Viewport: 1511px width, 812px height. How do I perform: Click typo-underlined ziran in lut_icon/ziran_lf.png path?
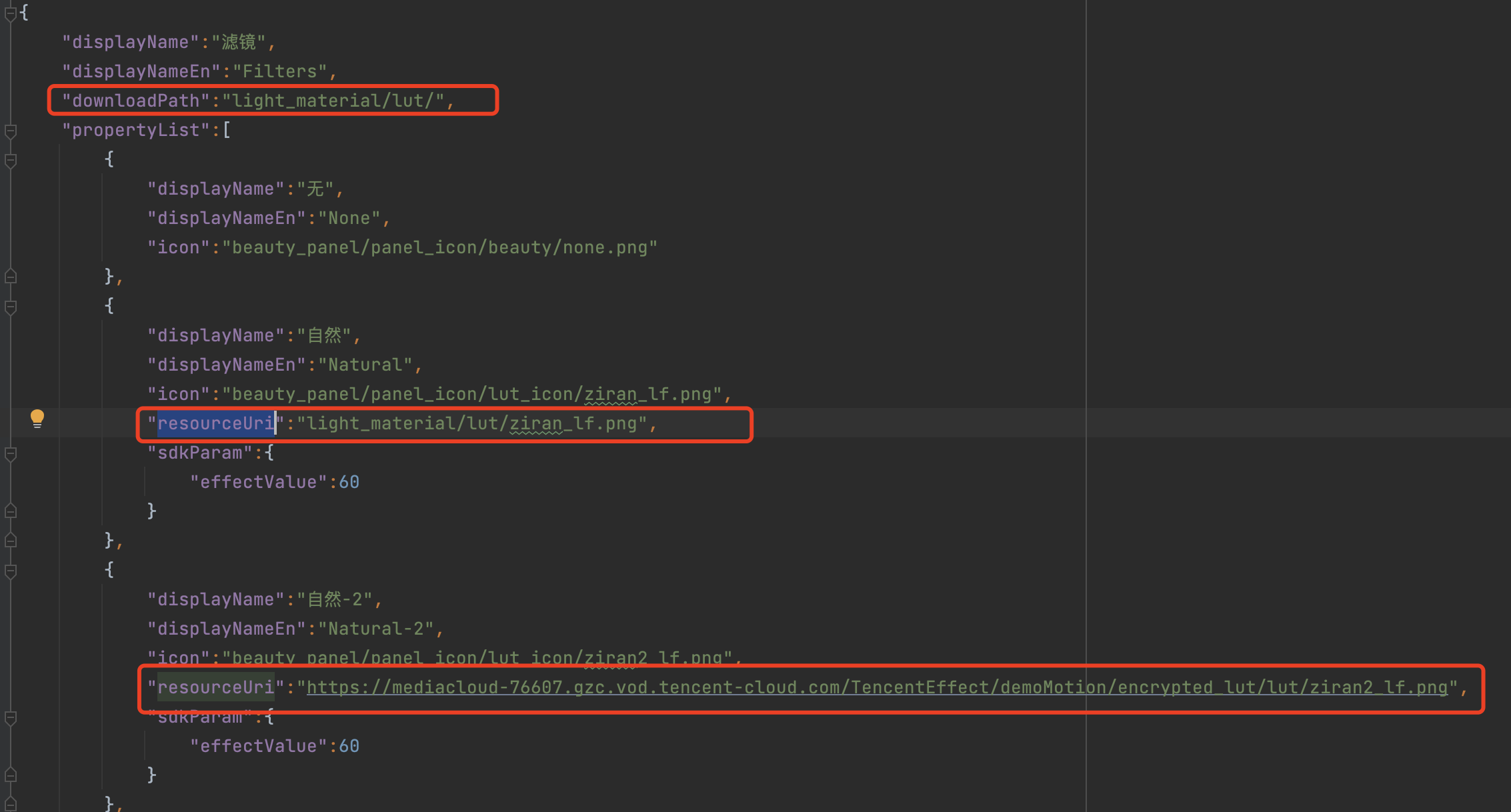pos(610,394)
